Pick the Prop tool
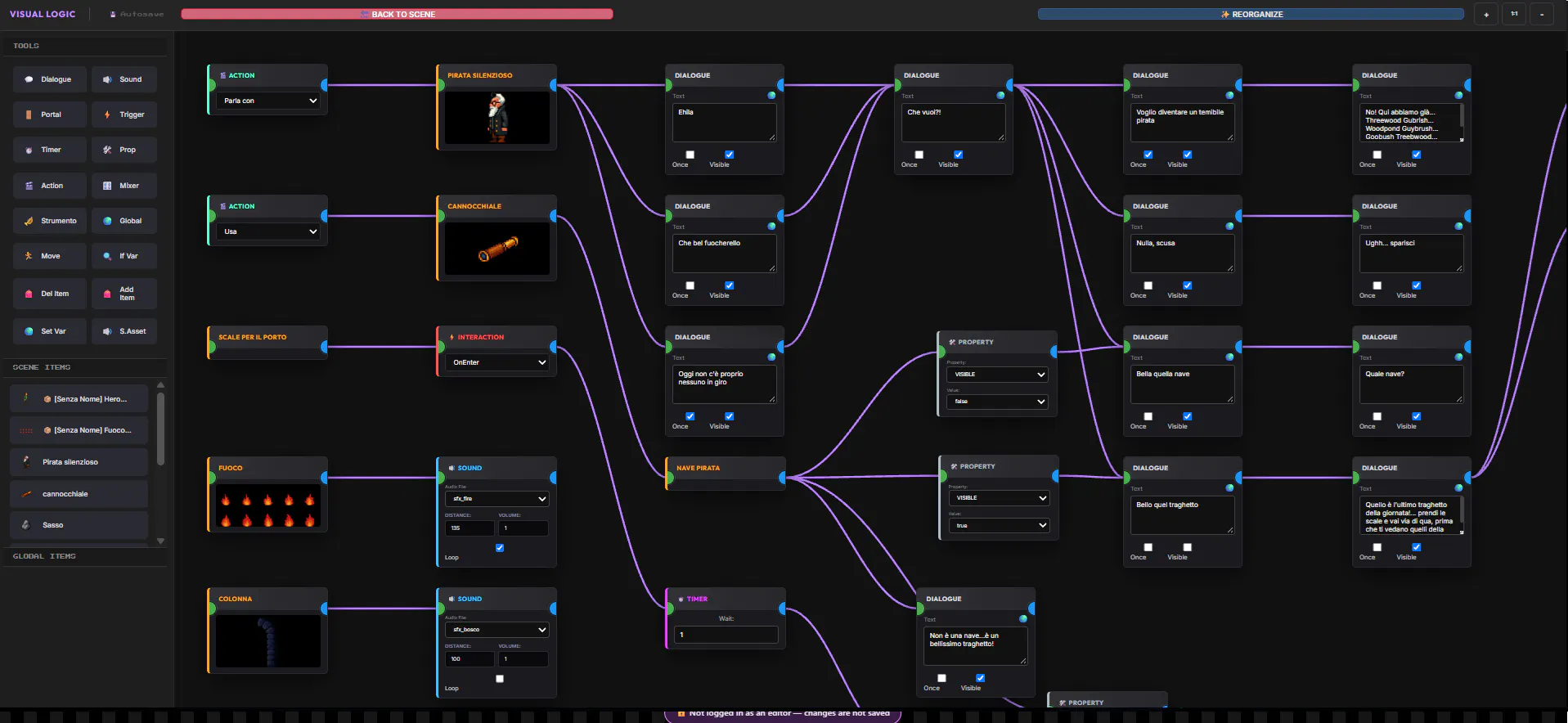Screen dimensions: 1568x723 click(124, 150)
